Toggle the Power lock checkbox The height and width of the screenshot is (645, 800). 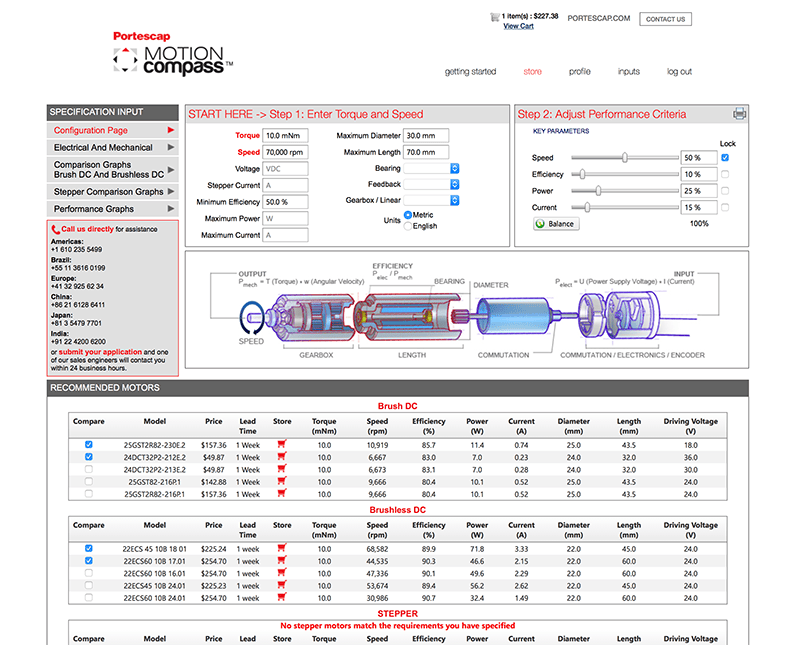coord(725,191)
